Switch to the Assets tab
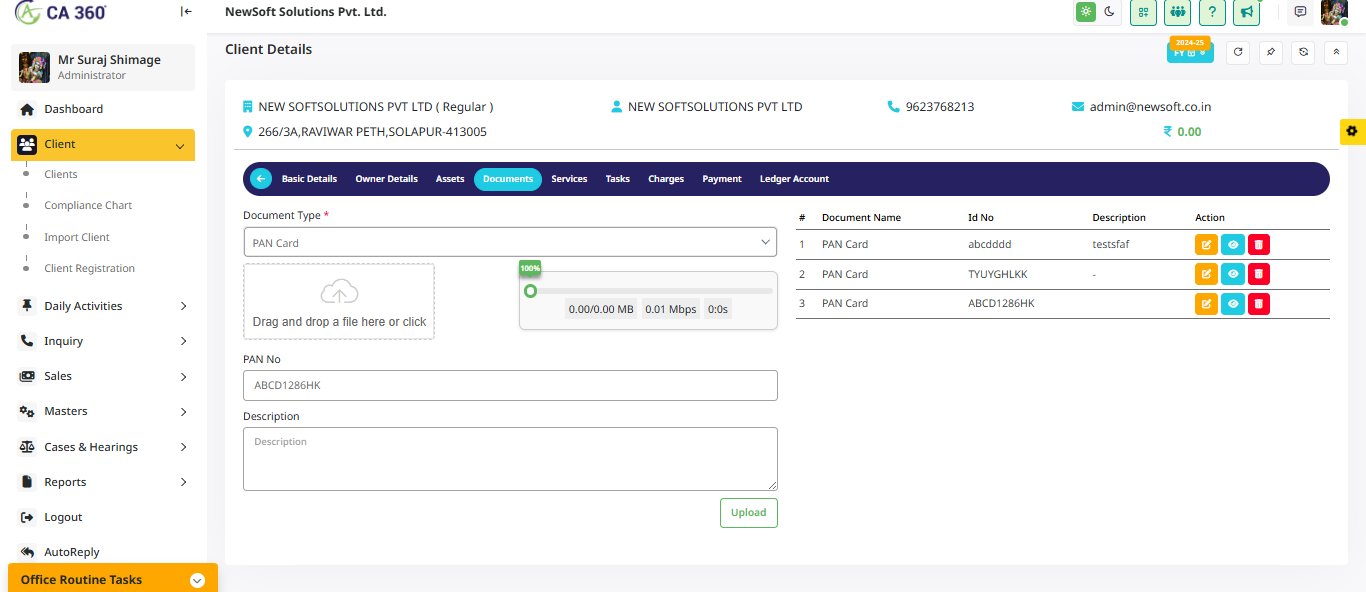 click(450, 179)
